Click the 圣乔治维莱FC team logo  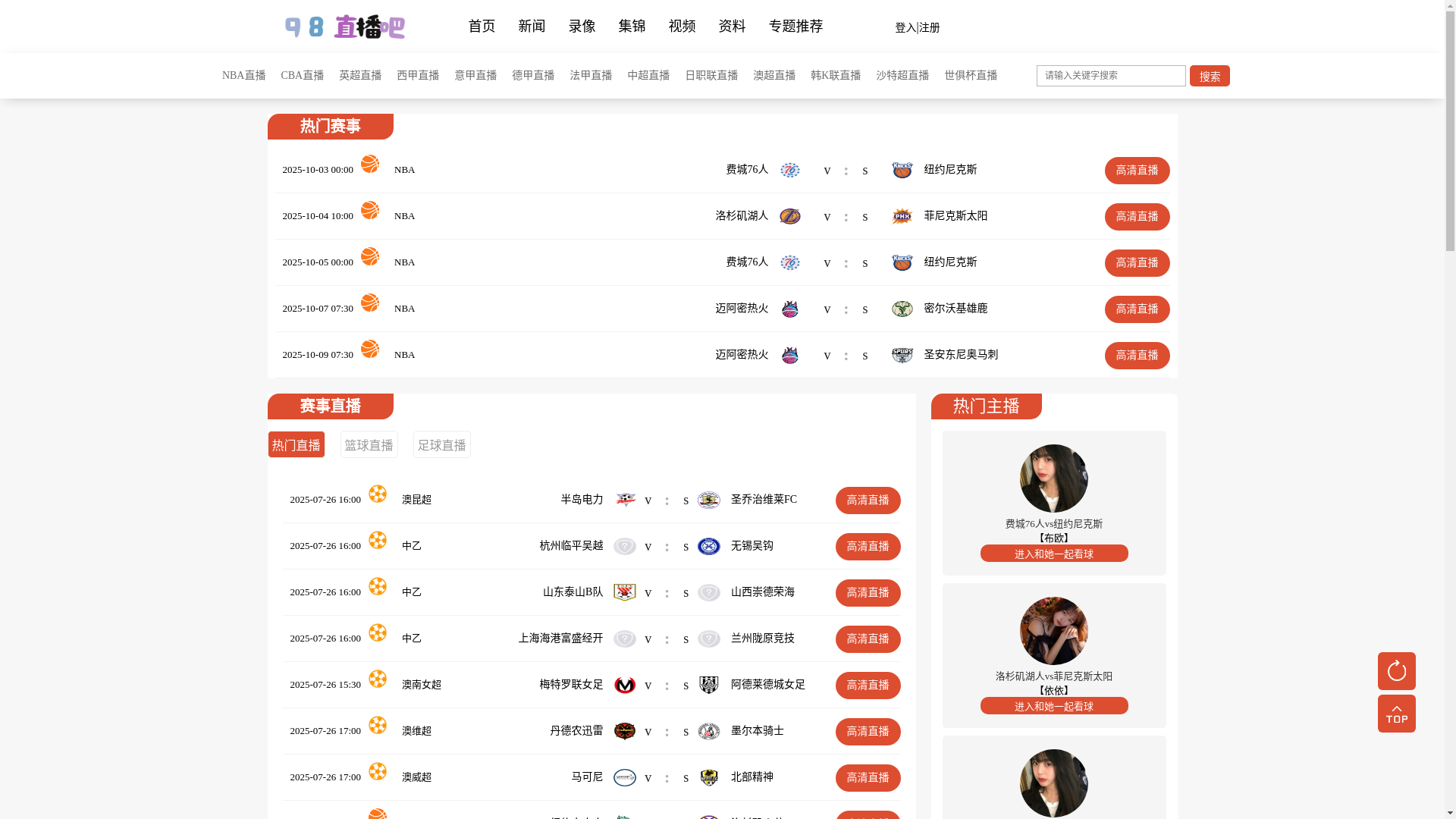pyautogui.click(x=709, y=500)
